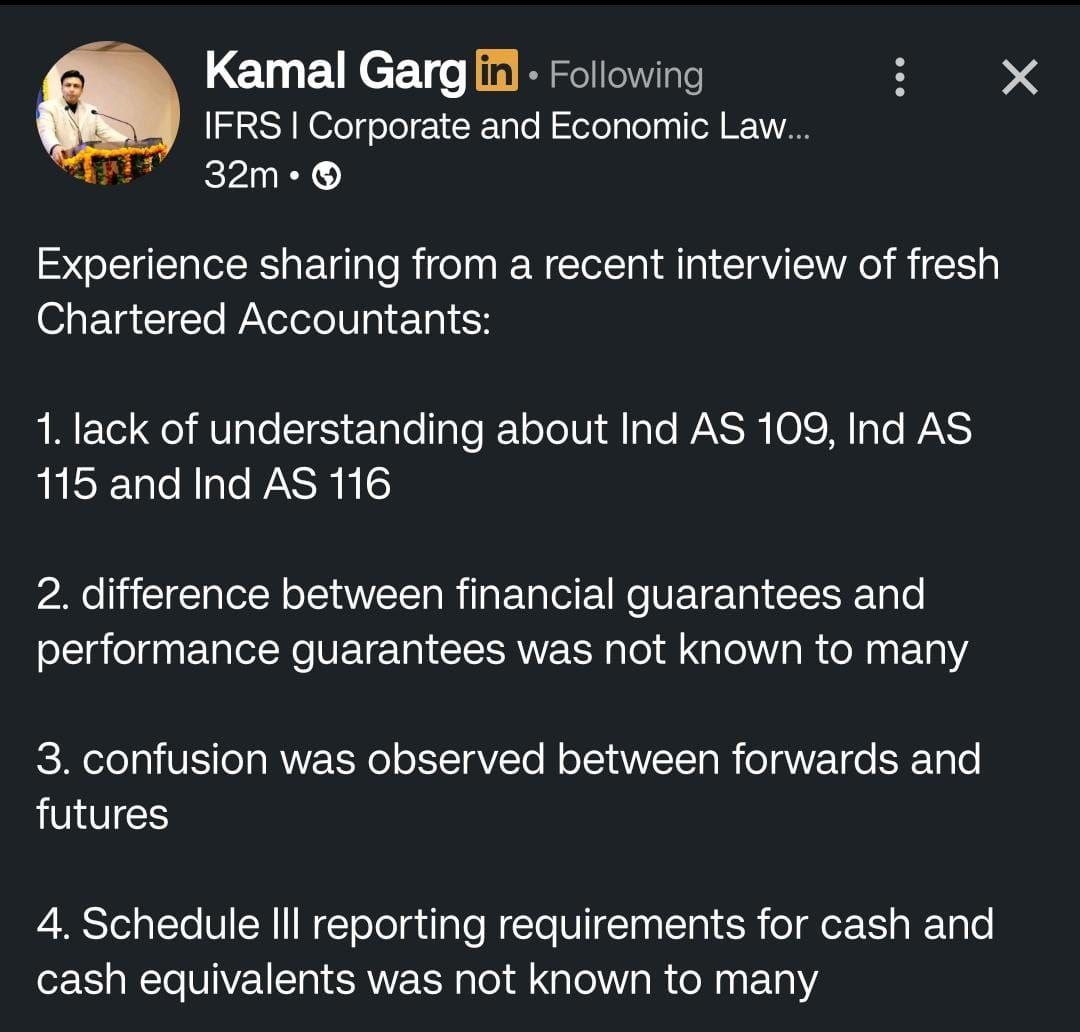Click the LinkedIn 'in' badge beside name
The width and height of the screenshot is (1080, 1032).
496,73
